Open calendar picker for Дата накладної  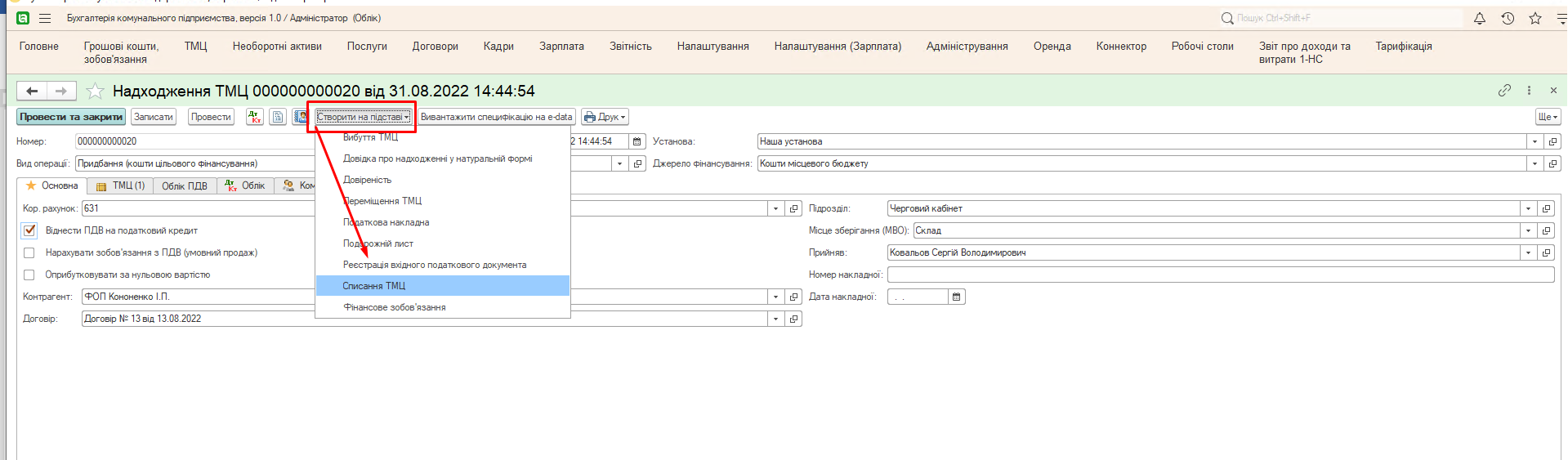click(x=956, y=297)
